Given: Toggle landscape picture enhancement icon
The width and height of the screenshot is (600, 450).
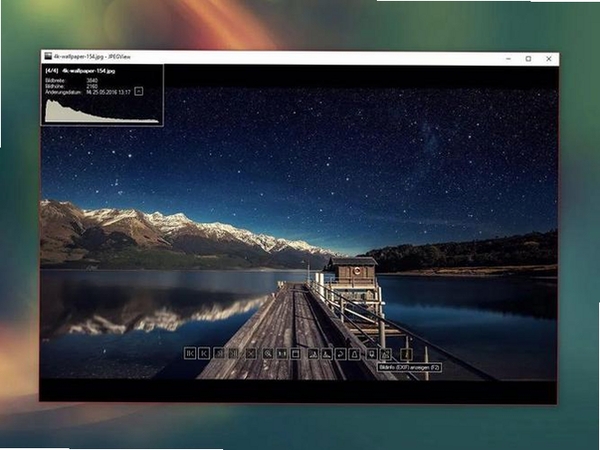Looking at the screenshot, I should coord(386,354).
